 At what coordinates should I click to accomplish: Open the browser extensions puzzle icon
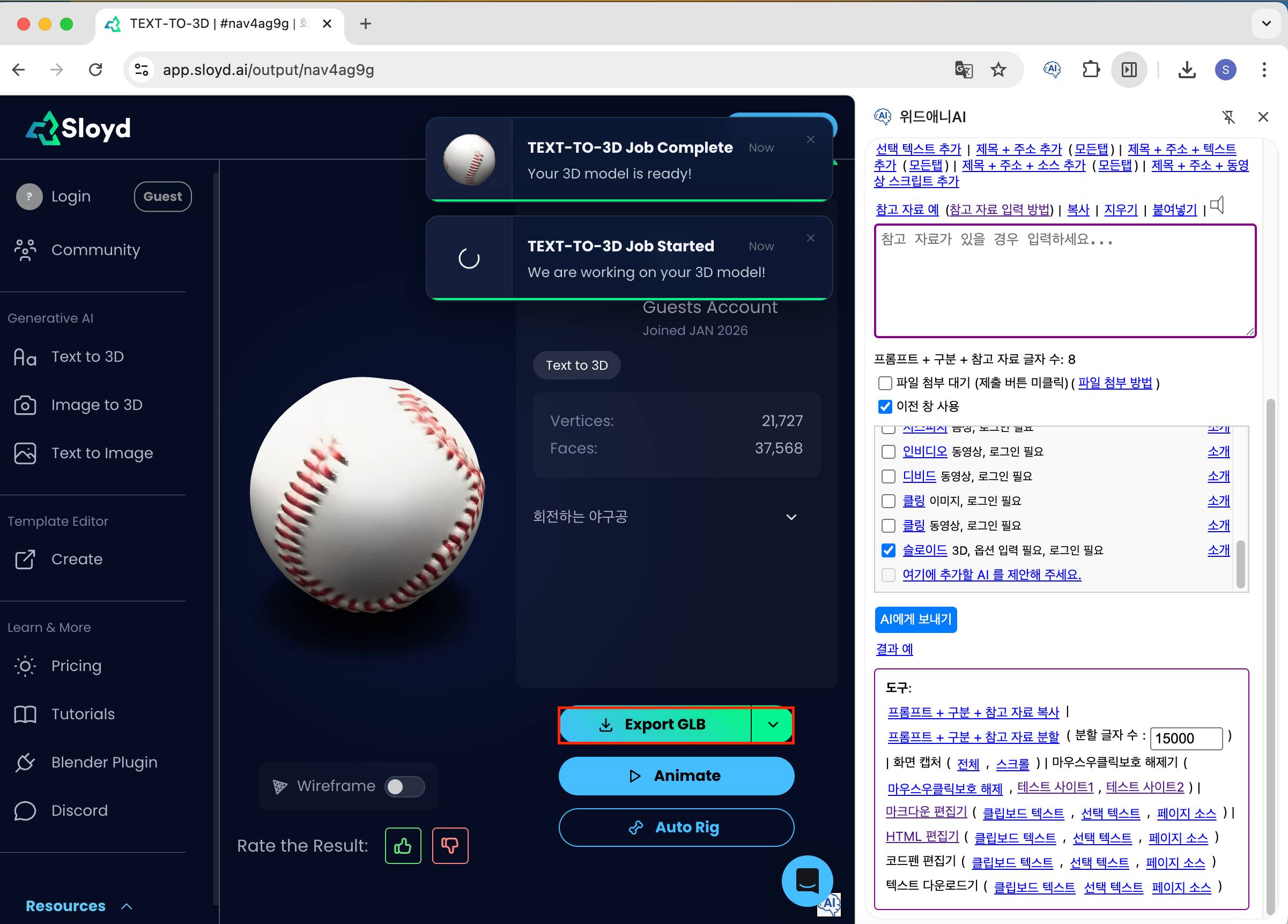pos(1090,70)
